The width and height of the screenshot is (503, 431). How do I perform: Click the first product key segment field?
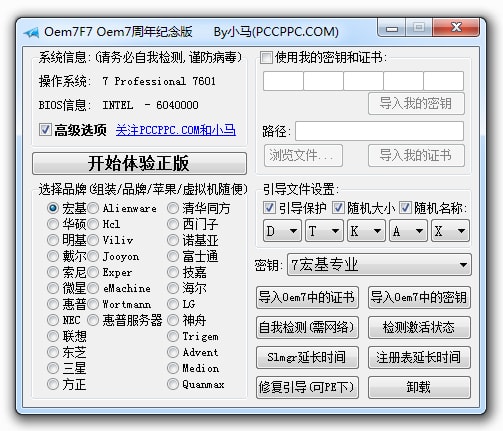[x=283, y=81]
